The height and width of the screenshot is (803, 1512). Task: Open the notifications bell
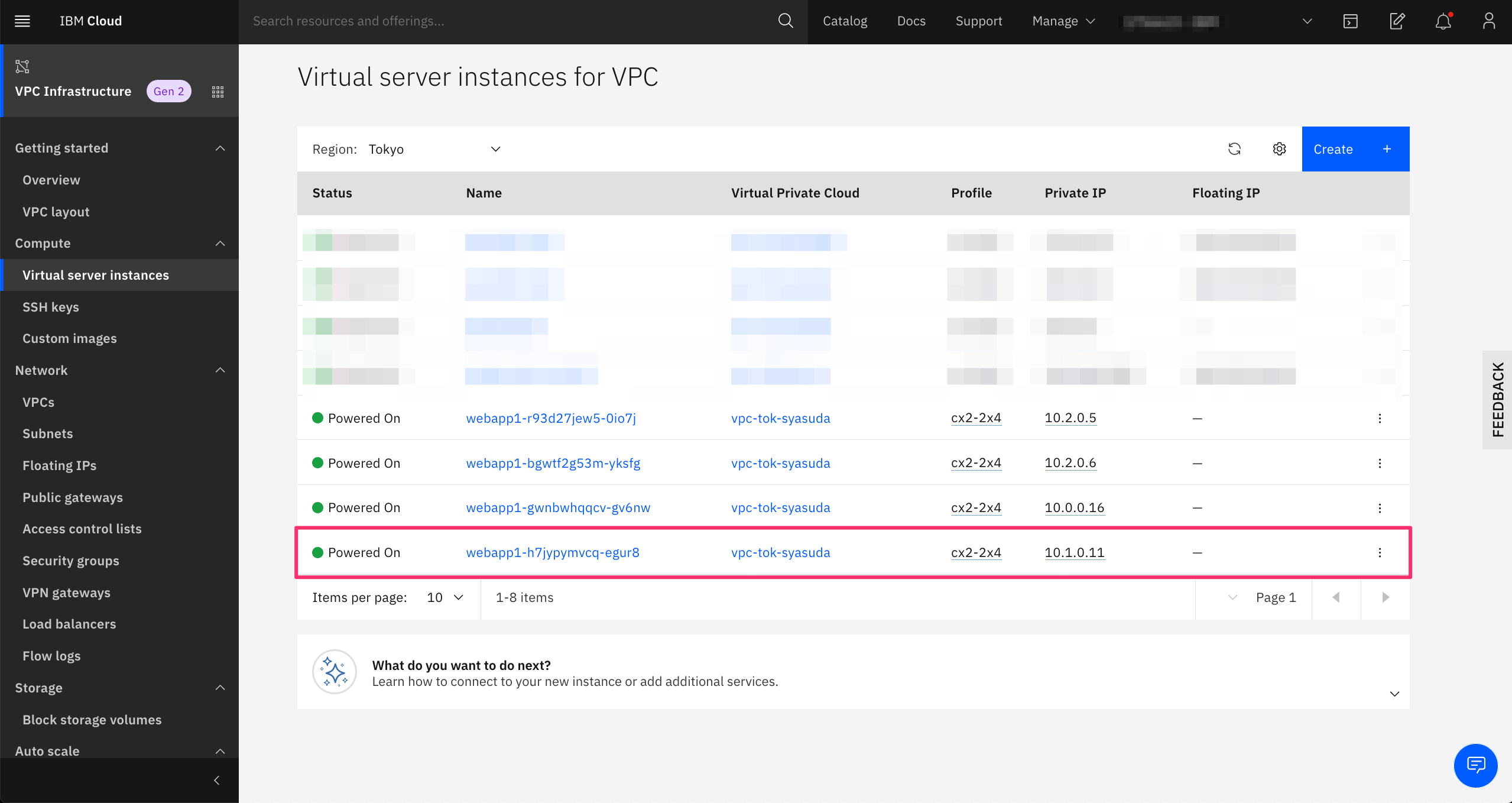[x=1443, y=21]
